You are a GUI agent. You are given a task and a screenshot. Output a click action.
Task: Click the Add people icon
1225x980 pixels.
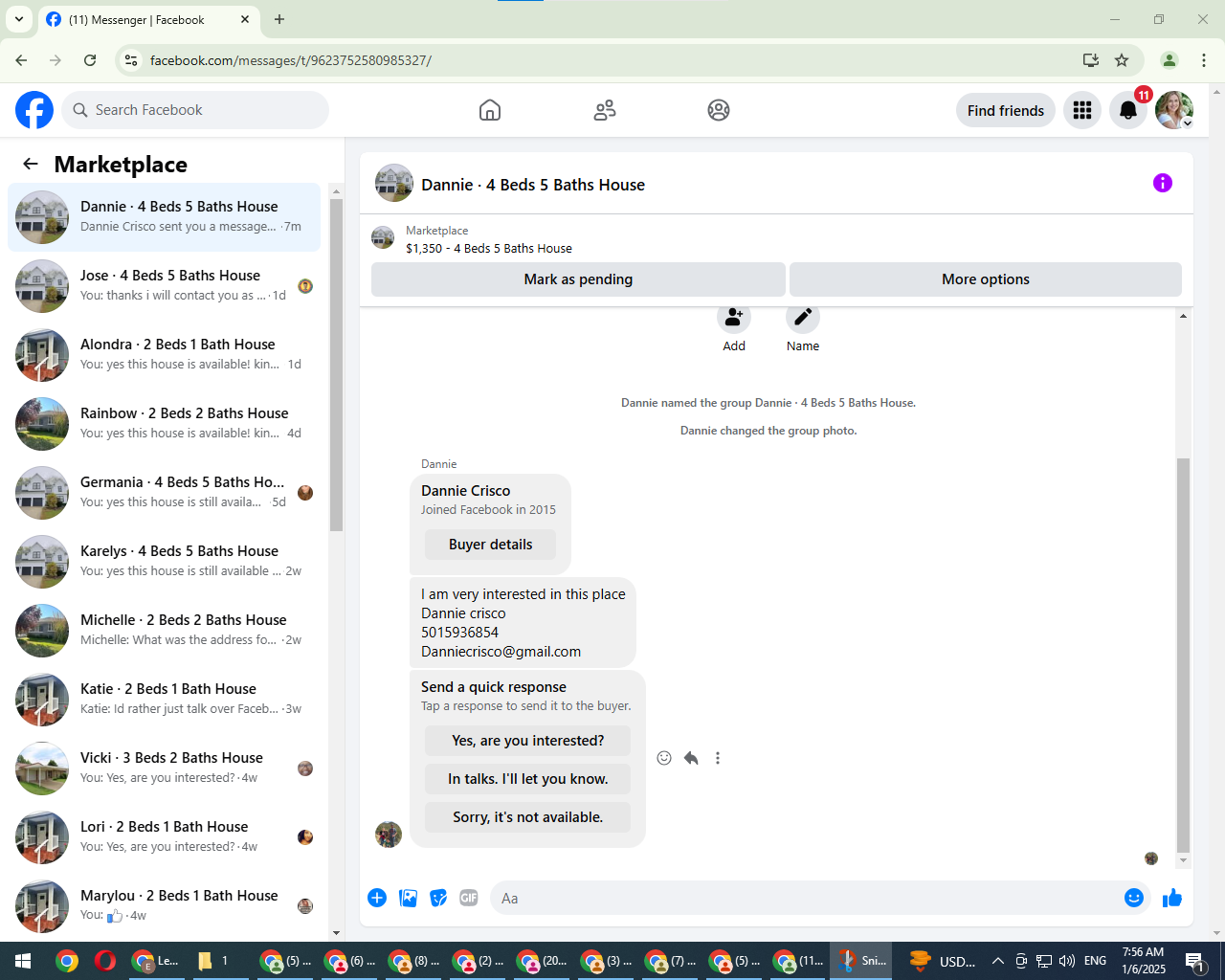734,318
